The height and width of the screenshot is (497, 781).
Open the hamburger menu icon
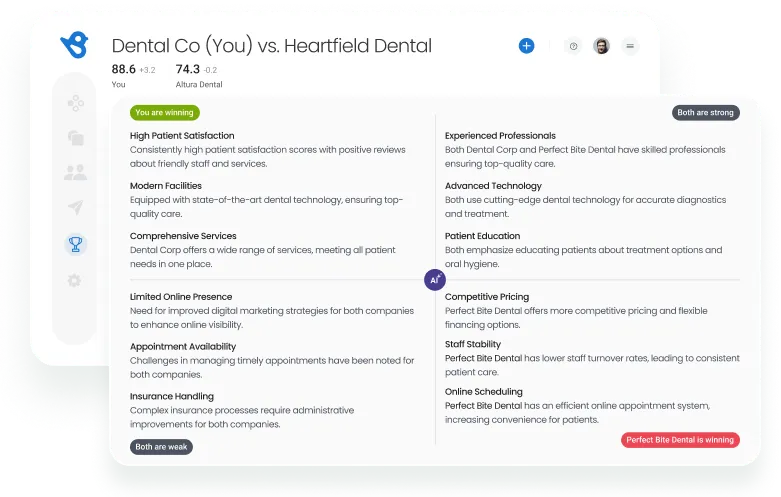pyautogui.click(x=630, y=46)
